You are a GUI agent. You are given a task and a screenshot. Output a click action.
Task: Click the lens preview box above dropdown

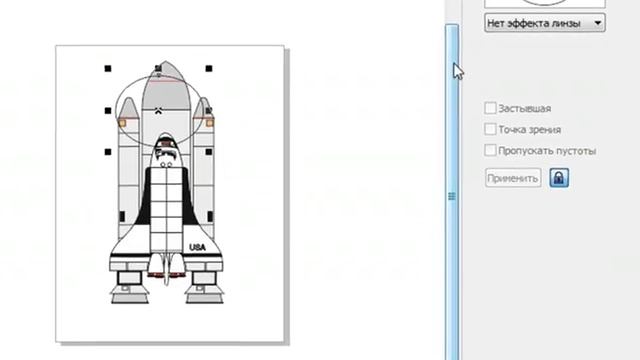(x=544, y=4)
